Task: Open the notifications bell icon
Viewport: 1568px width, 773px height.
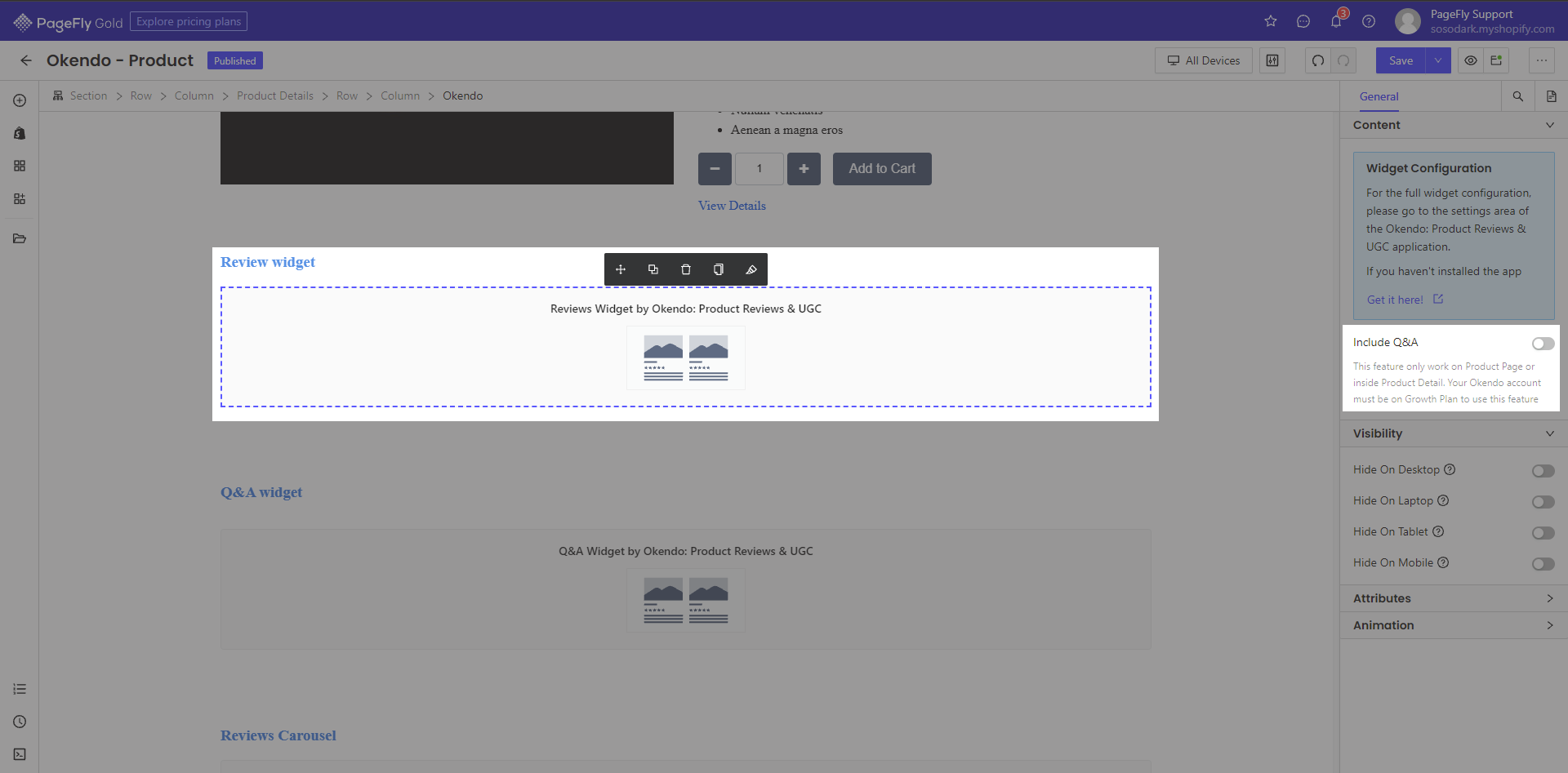Action: coord(1336,21)
